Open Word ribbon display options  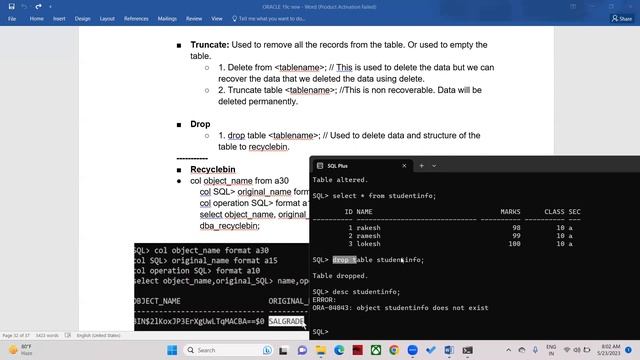573,7
